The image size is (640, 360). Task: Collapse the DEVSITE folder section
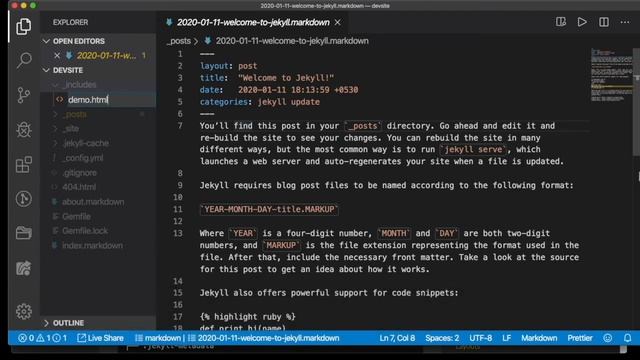click(x=46, y=70)
